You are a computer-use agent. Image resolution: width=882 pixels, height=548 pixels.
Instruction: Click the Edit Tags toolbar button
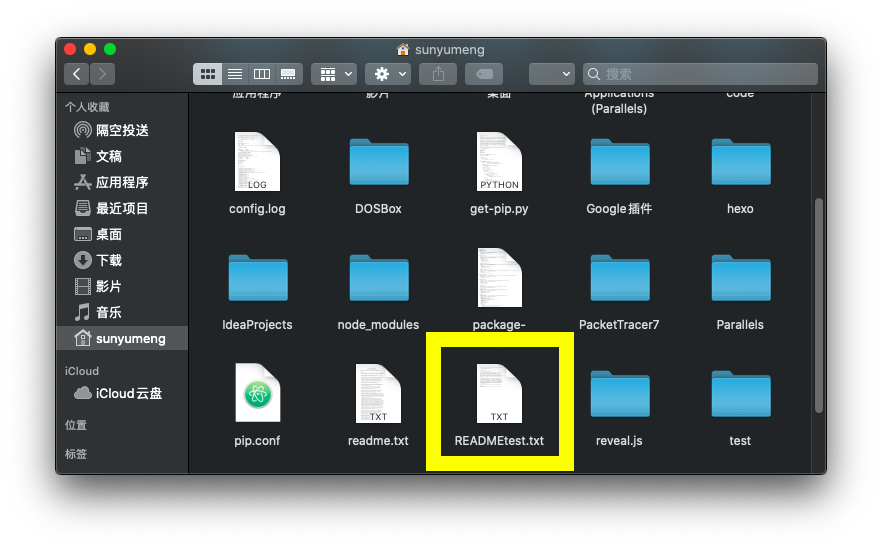tap(484, 74)
